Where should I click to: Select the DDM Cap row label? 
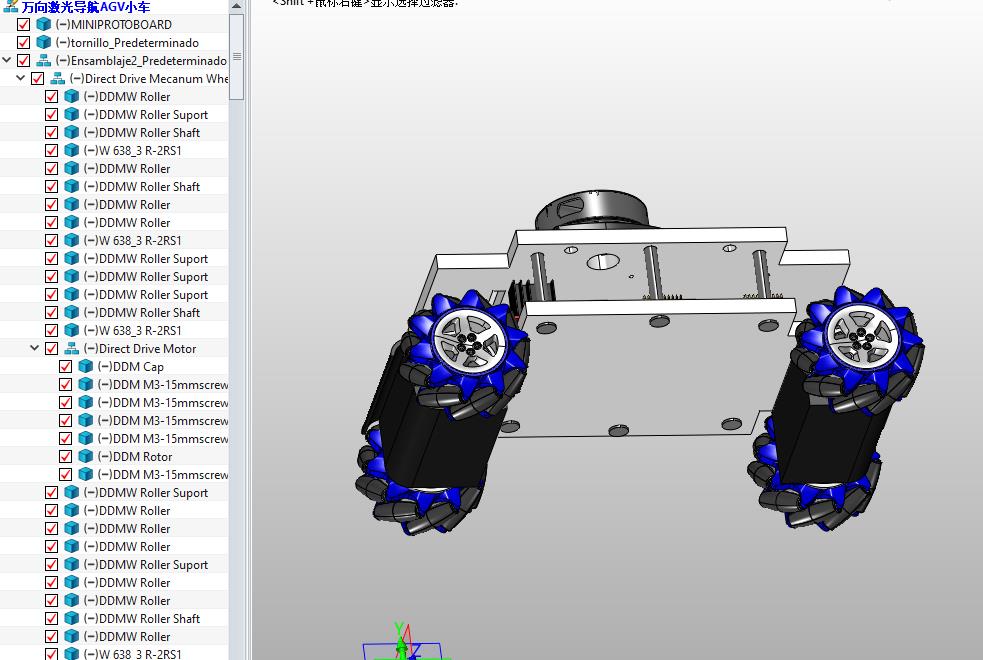[130, 367]
